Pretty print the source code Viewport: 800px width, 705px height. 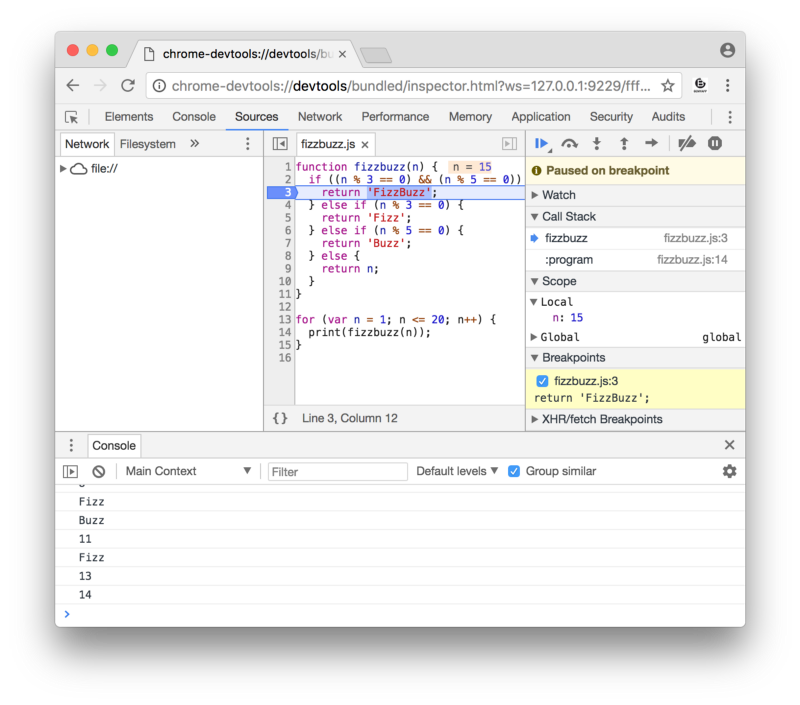pyautogui.click(x=280, y=418)
